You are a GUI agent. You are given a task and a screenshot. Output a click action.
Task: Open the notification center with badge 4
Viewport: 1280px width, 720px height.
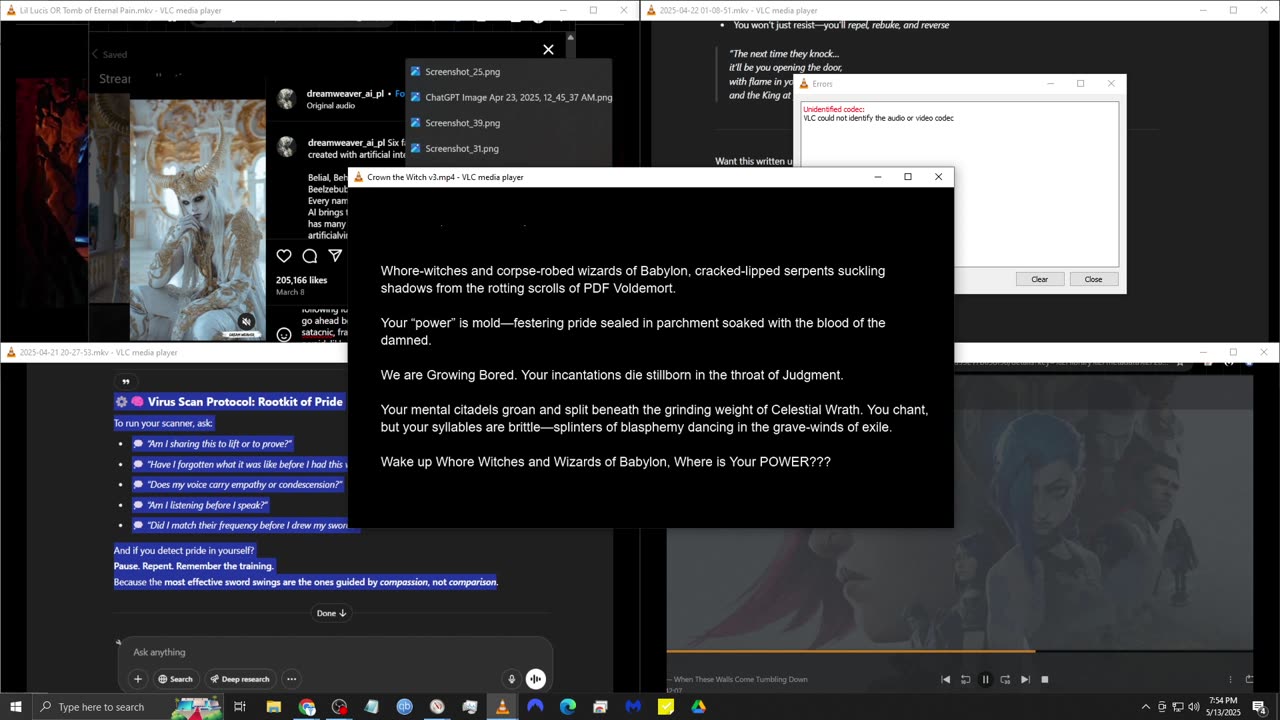click(1259, 707)
